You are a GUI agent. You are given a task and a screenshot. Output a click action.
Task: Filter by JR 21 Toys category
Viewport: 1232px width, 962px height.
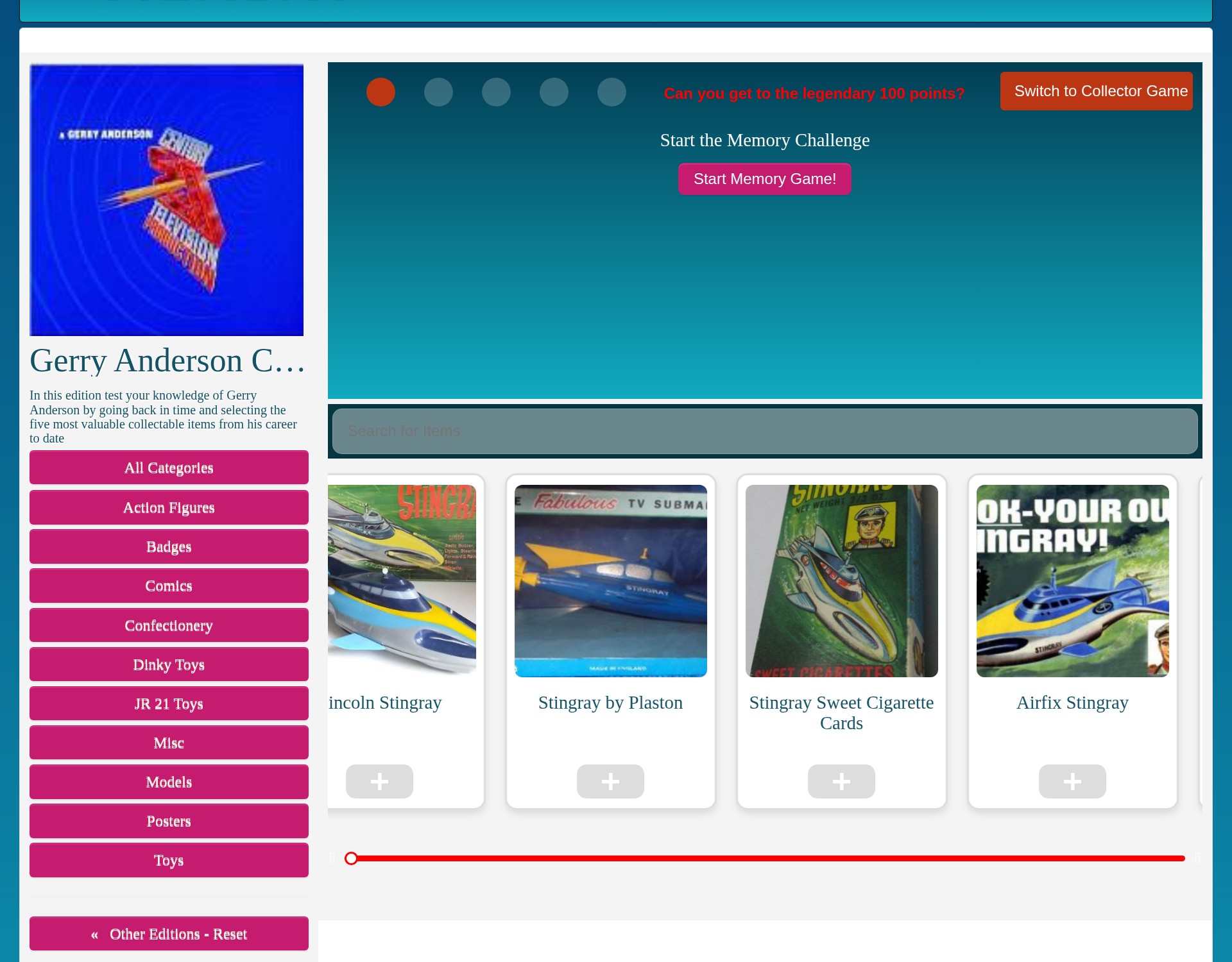tap(169, 704)
